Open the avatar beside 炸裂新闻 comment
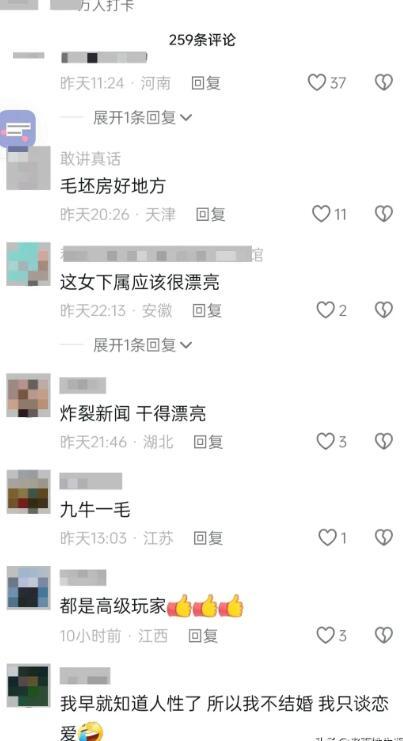 click(28, 395)
